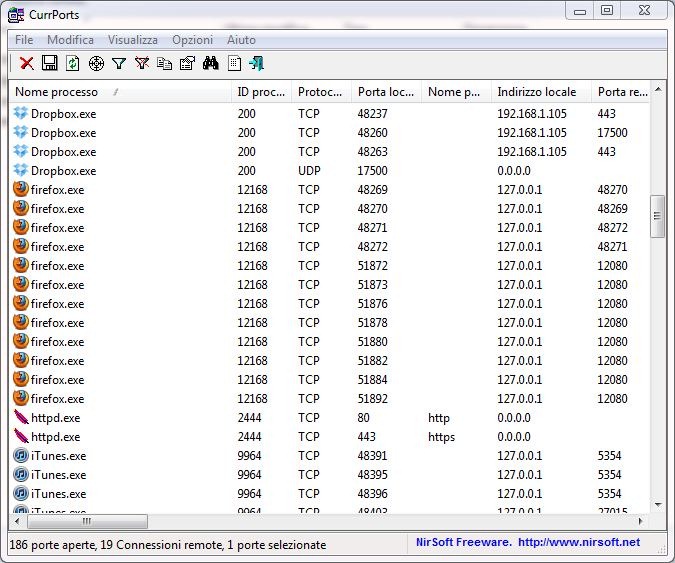
Task: Open the Modifica menu
Action: point(70,40)
